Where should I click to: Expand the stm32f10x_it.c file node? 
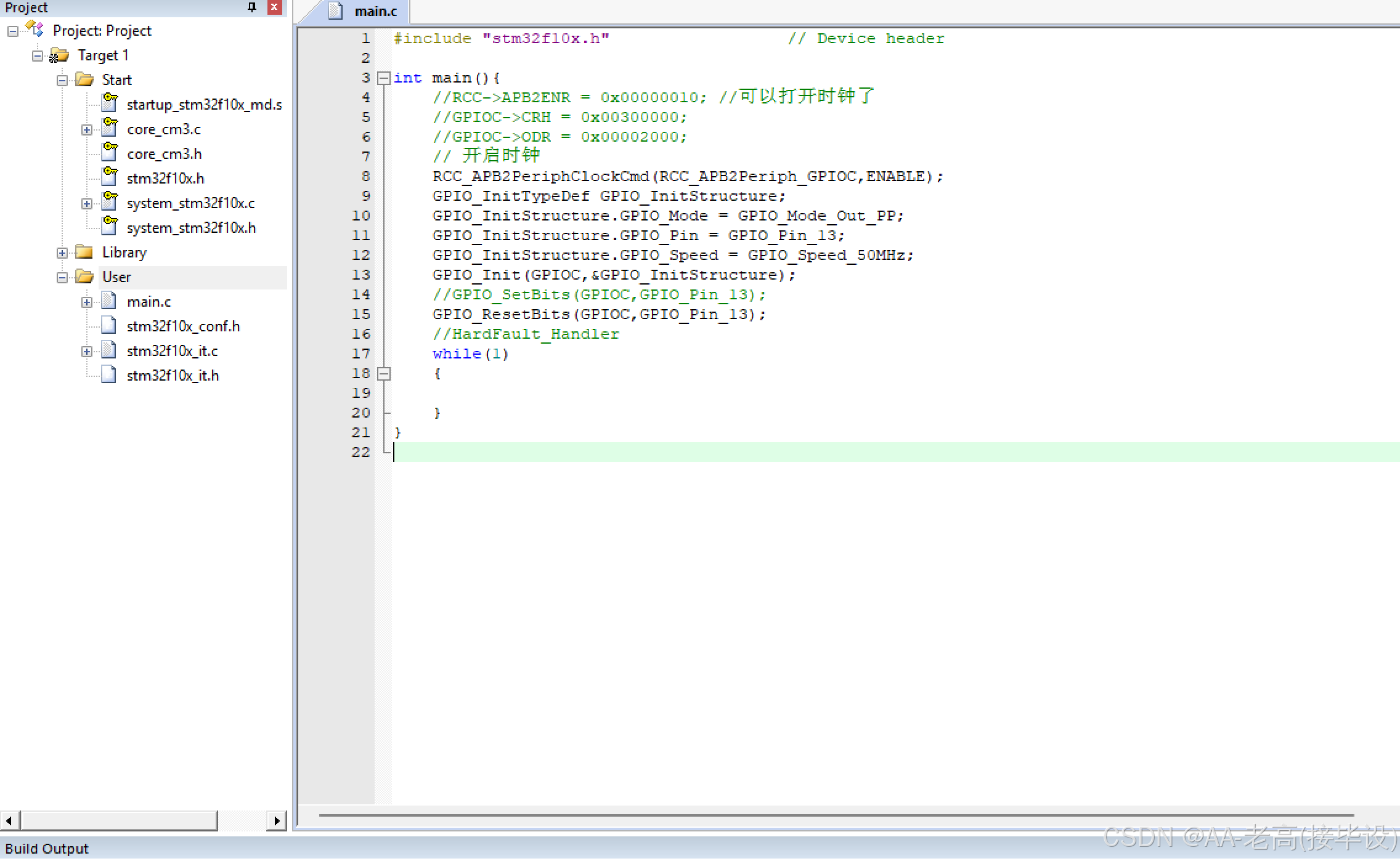87,351
